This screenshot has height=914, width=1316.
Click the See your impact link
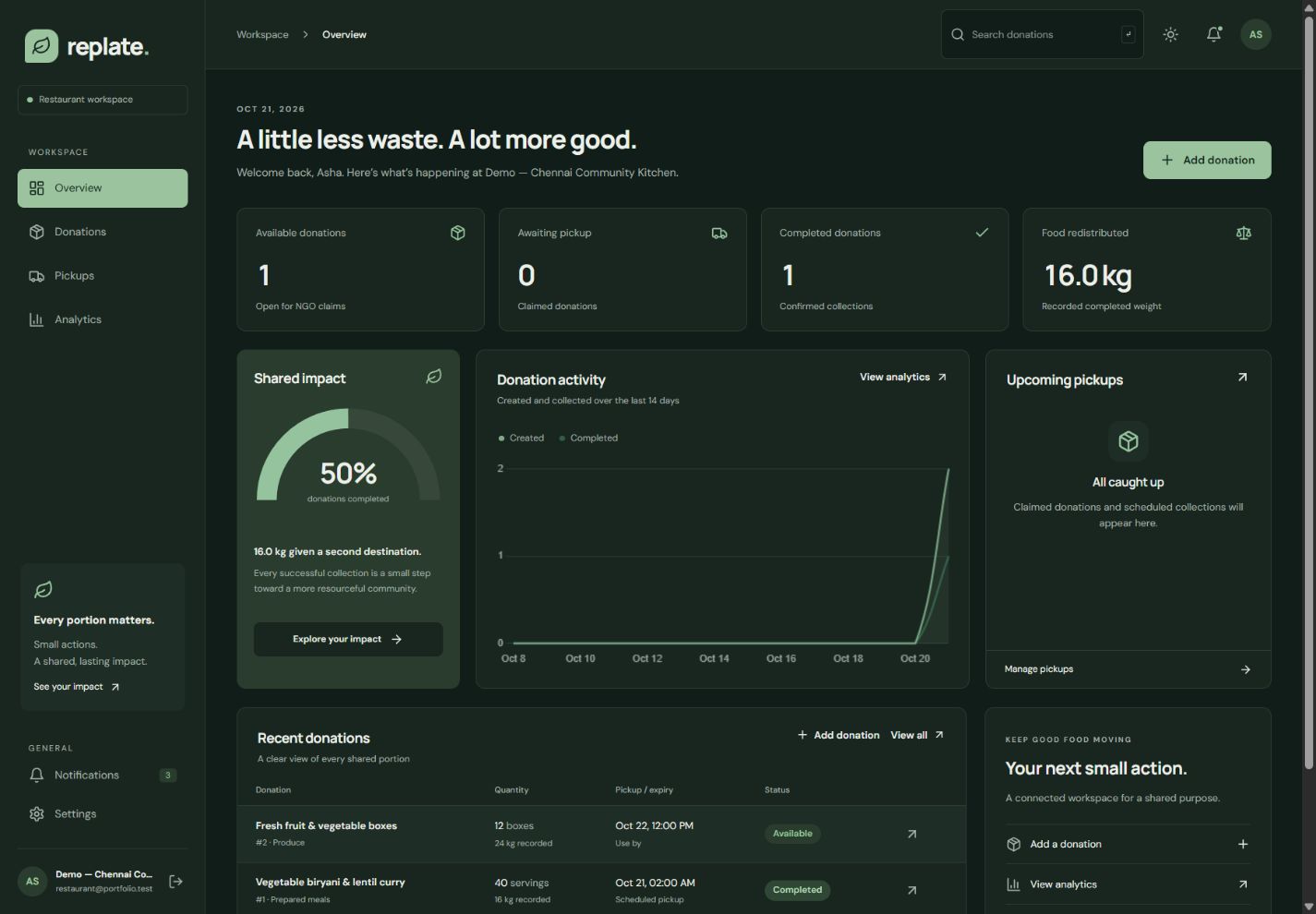(x=77, y=687)
